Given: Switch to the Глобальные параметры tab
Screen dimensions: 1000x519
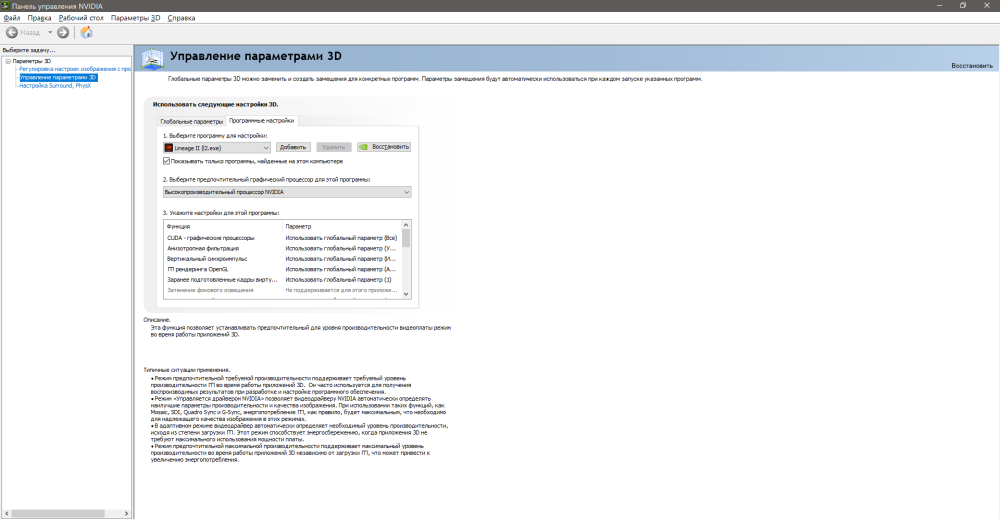Looking at the screenshot, I should click(x=191, y=121).
